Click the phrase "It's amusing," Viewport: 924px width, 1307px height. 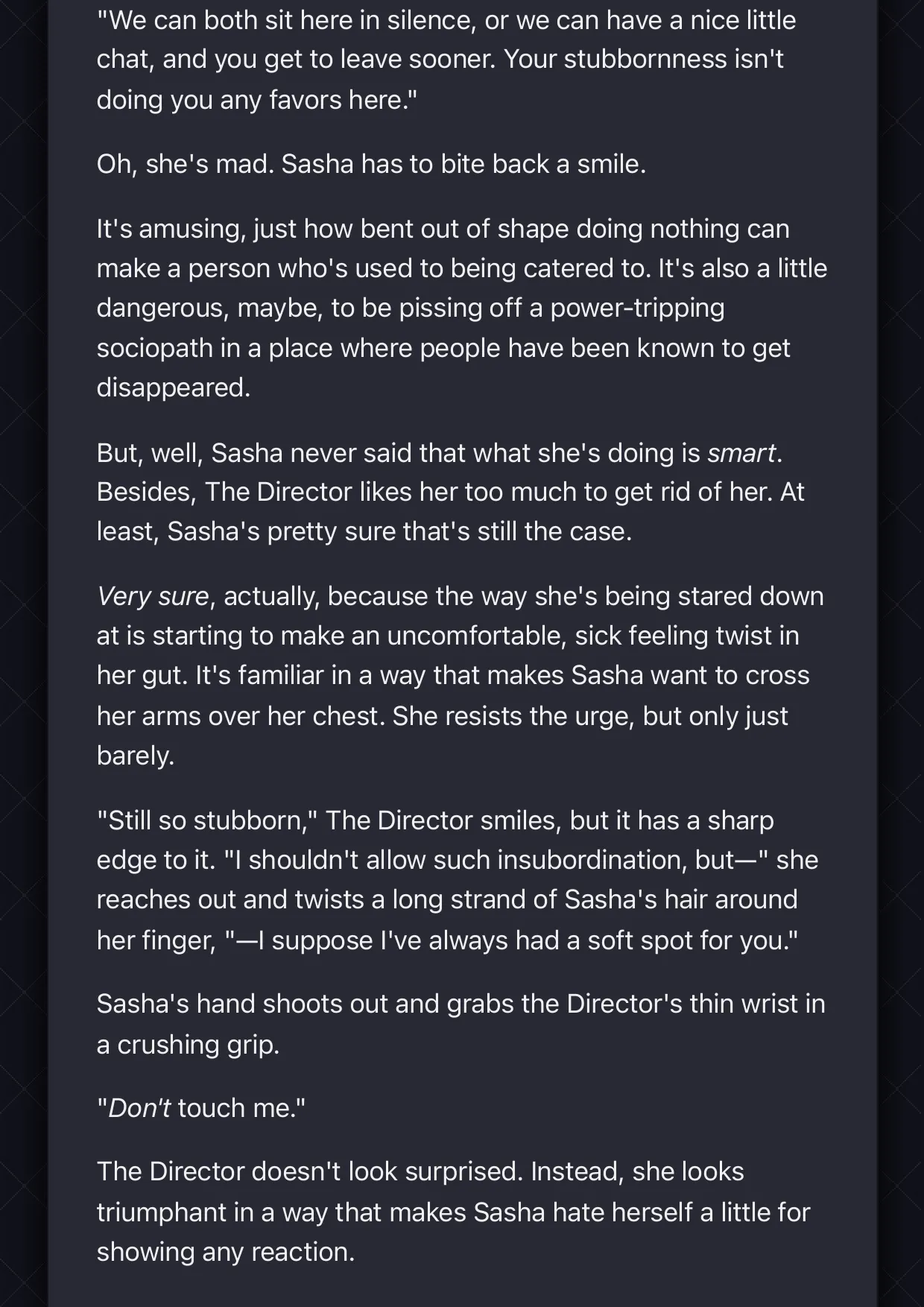[171, 229]
